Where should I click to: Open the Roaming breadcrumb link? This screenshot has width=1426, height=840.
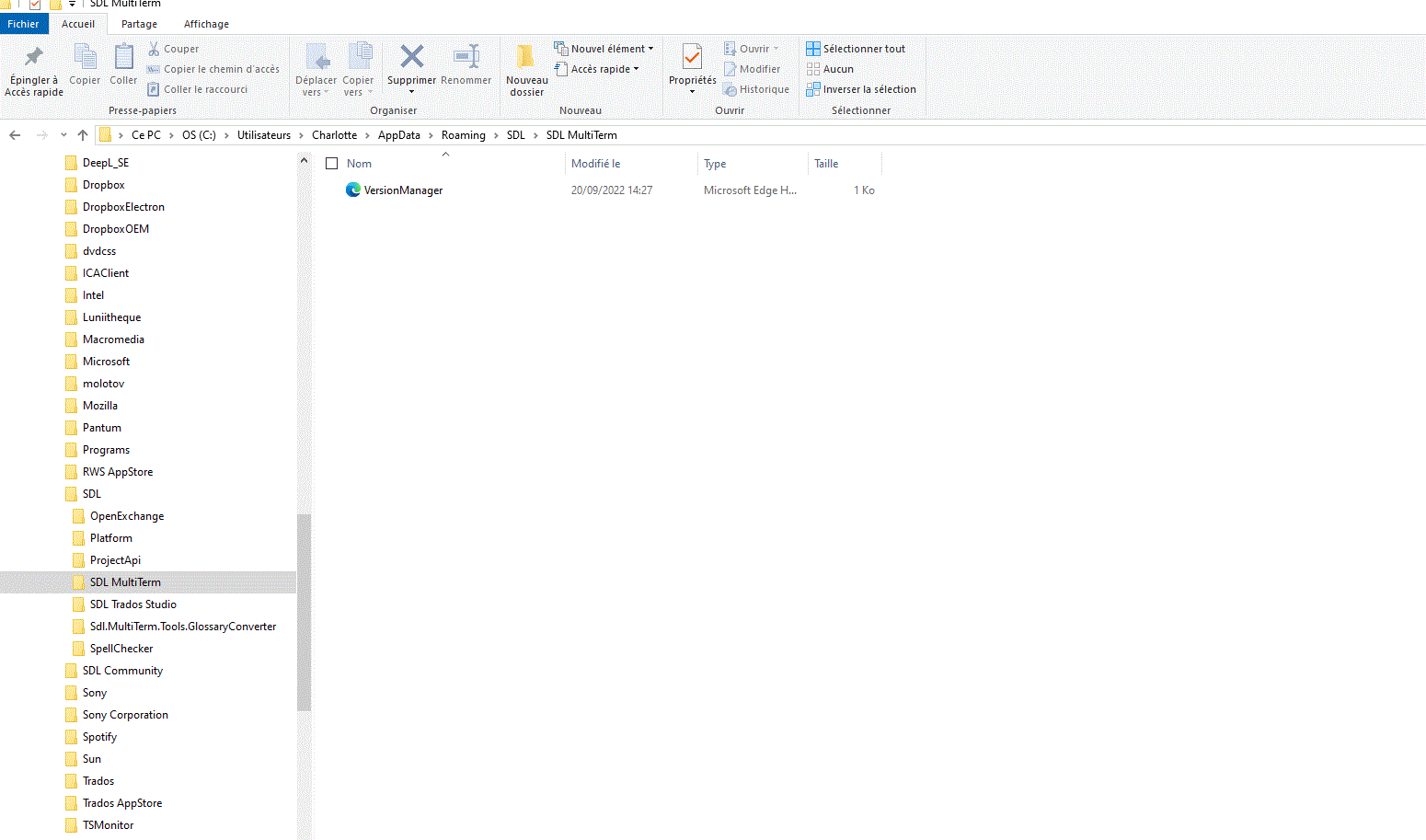(x=464, y=134)
